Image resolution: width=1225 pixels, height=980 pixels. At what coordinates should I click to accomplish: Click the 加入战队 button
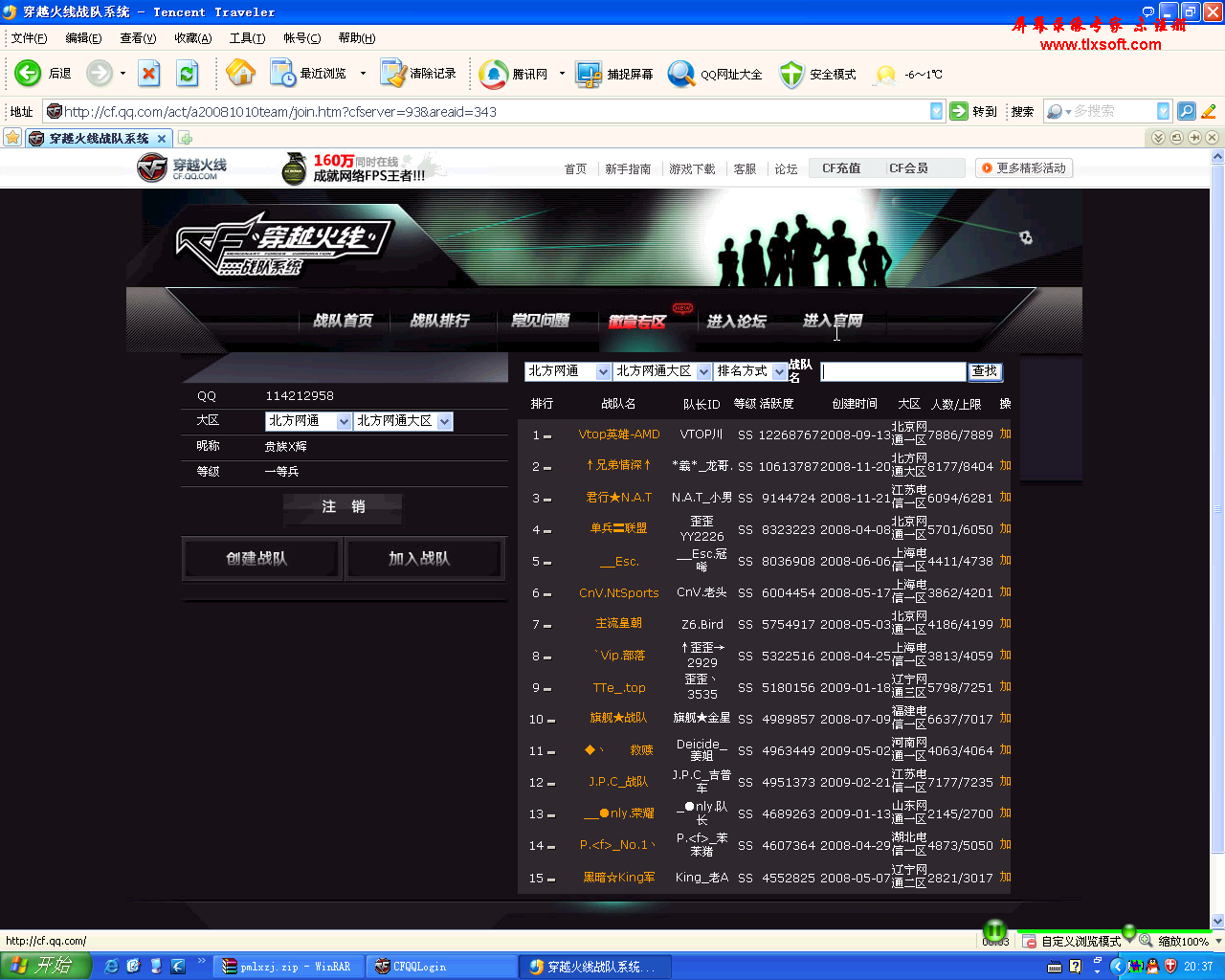(424, 559)
